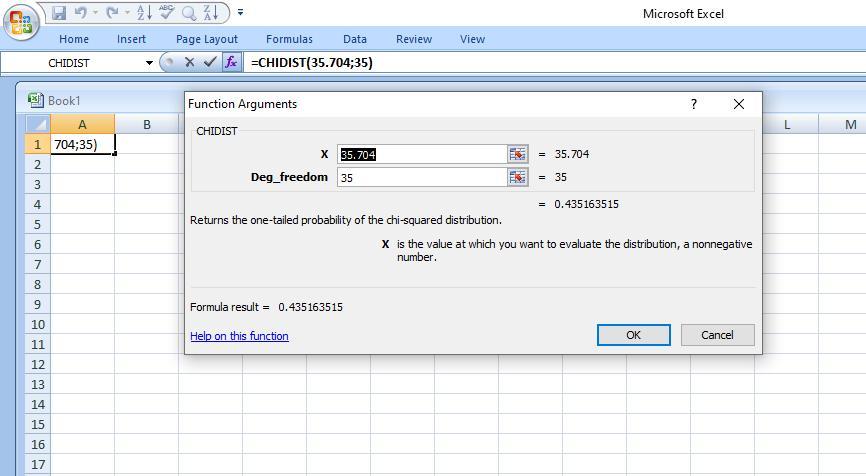The height and width of the screenshot is (476, 866).
Task: Click the Print Preview magnifier icon
Action: [189, 13]
